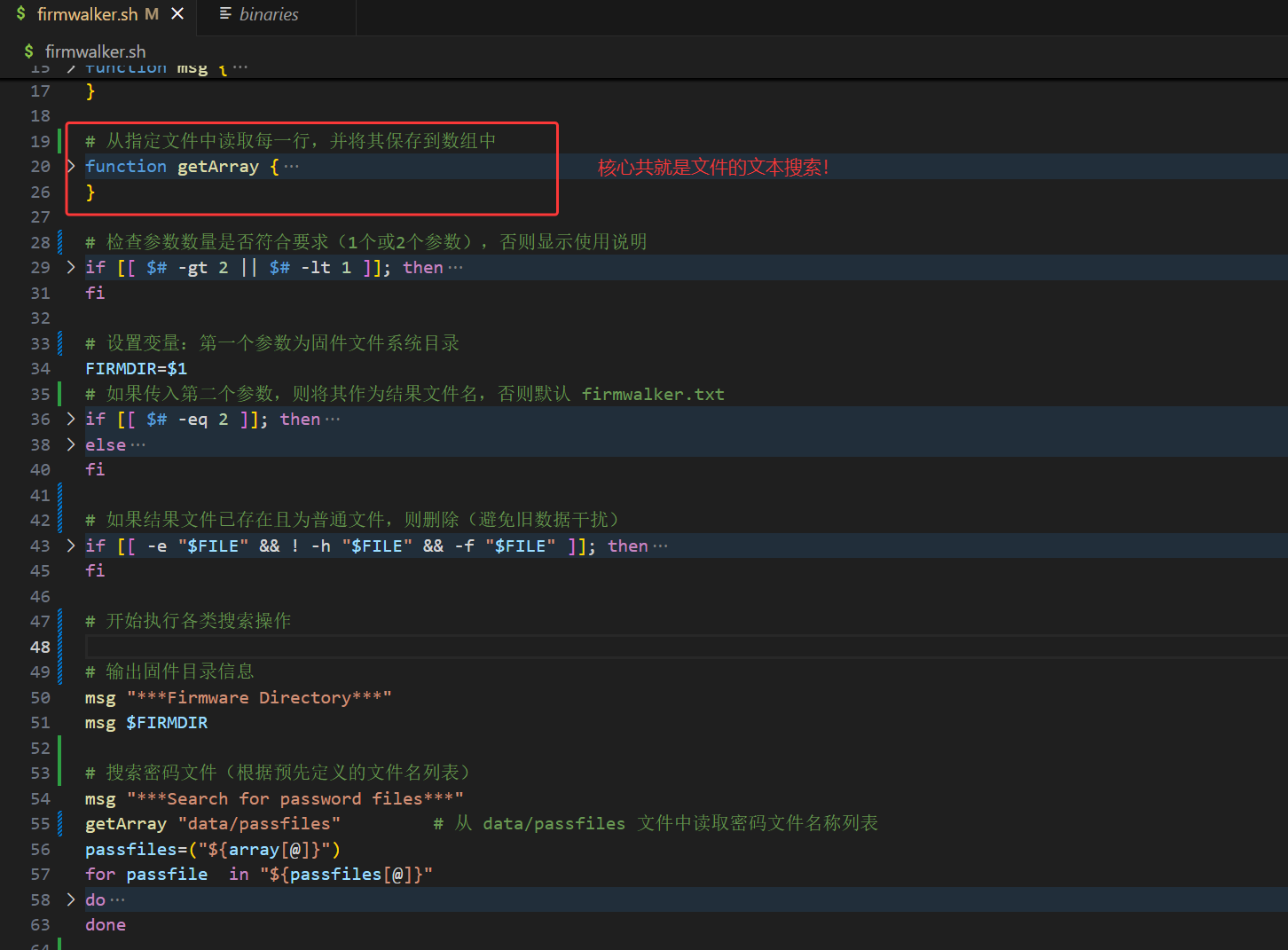Click line number 48 in the gutter
This screenshot has width=1288, height=950.
[x=40, y=647]
